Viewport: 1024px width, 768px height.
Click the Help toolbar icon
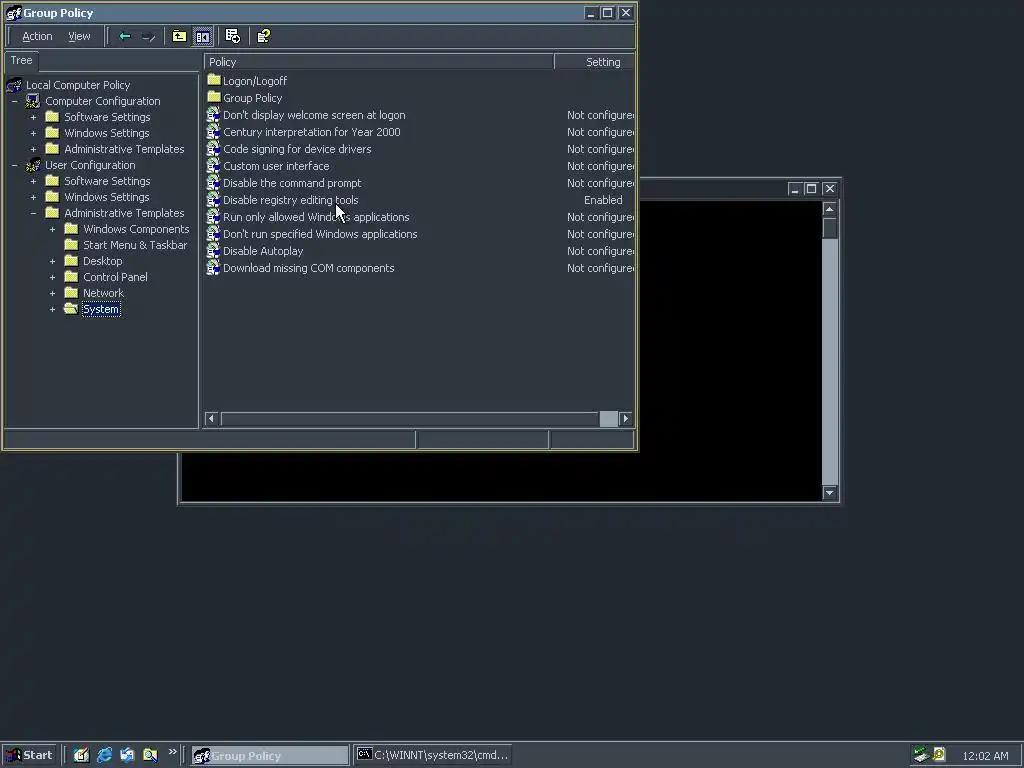coord(263,37)
